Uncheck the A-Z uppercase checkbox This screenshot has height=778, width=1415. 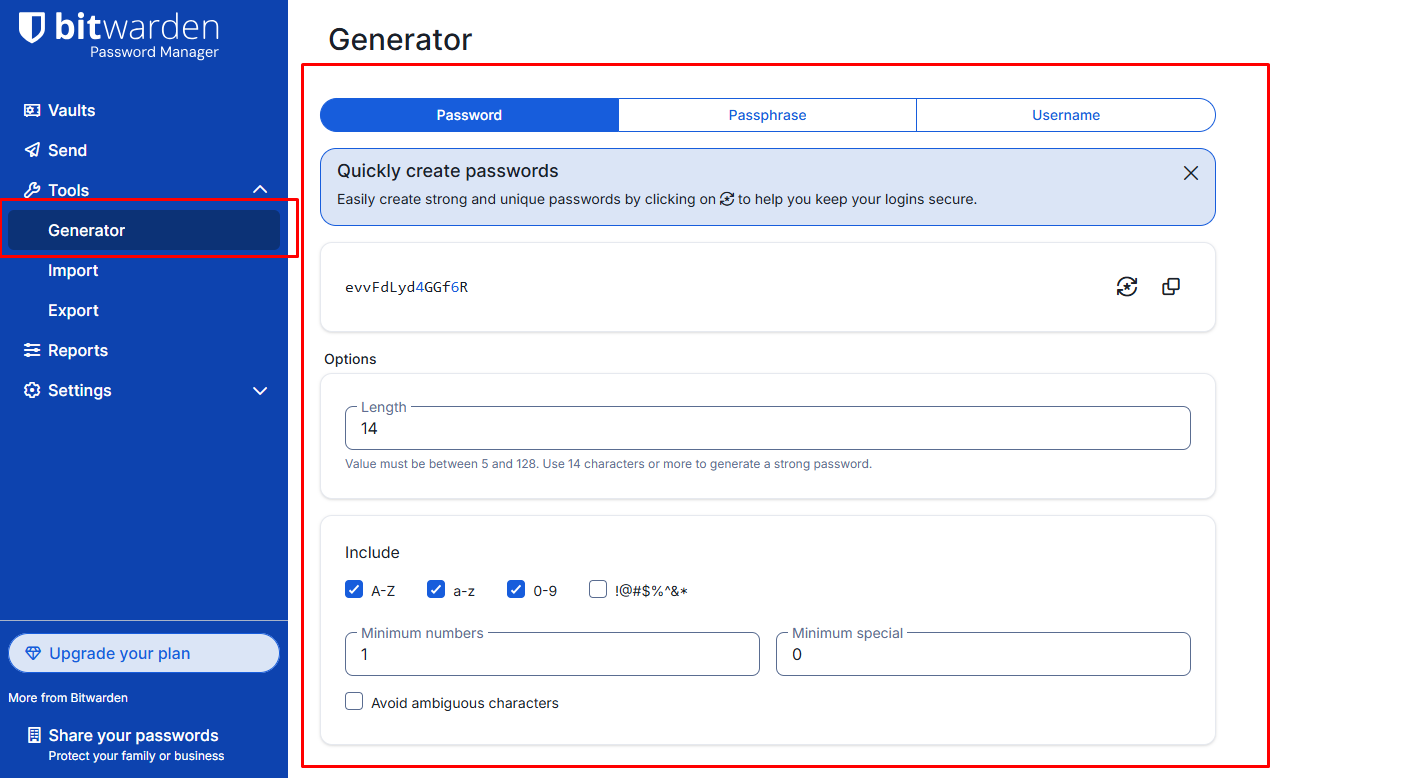(x=354, y=589)
